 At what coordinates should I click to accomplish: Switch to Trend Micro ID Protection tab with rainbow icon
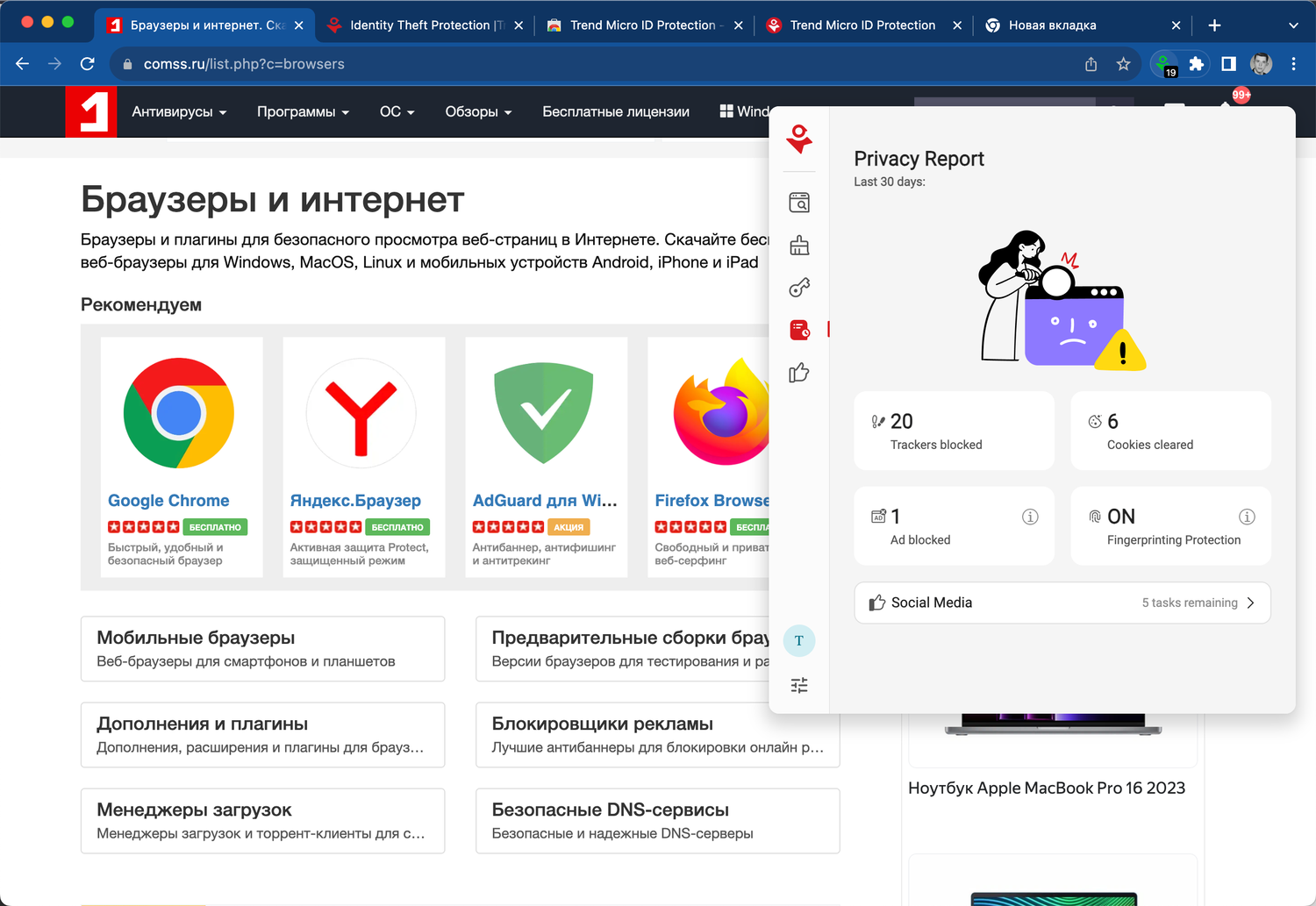644,25
